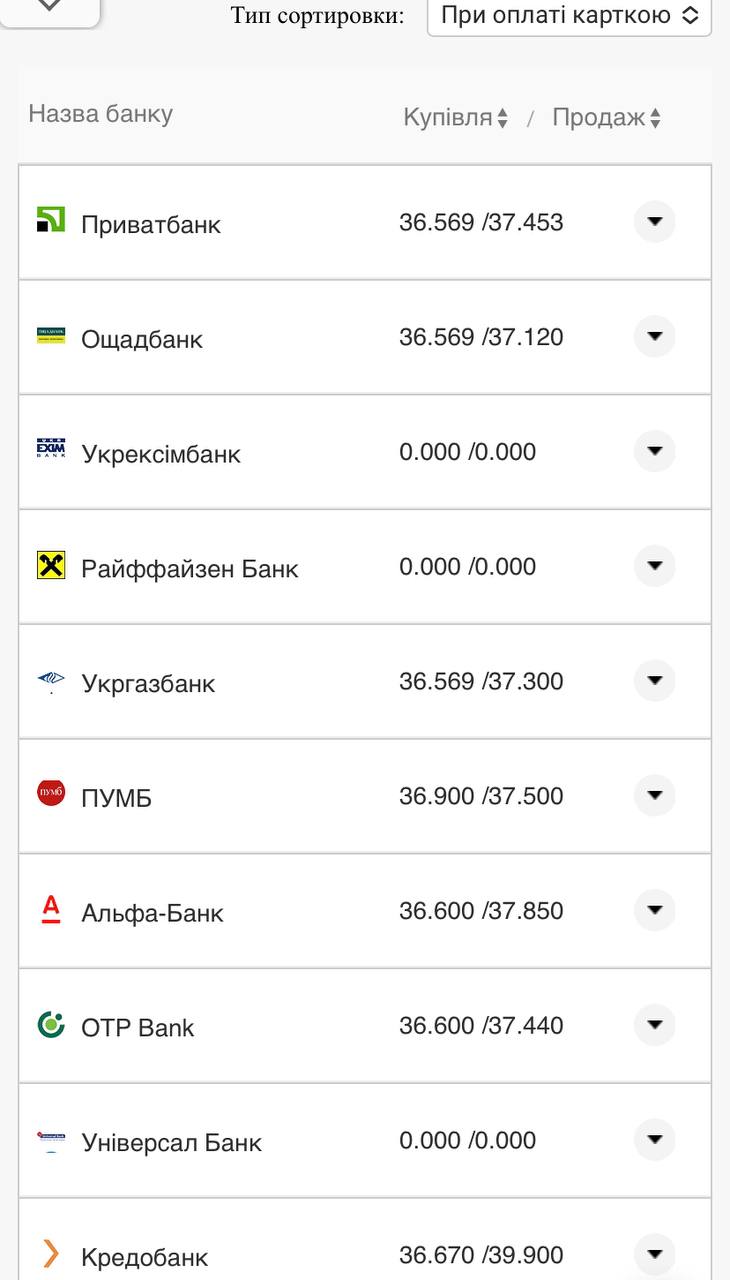
Task: Click the Кредобанк orange chevron logo
Action: 51,1253
